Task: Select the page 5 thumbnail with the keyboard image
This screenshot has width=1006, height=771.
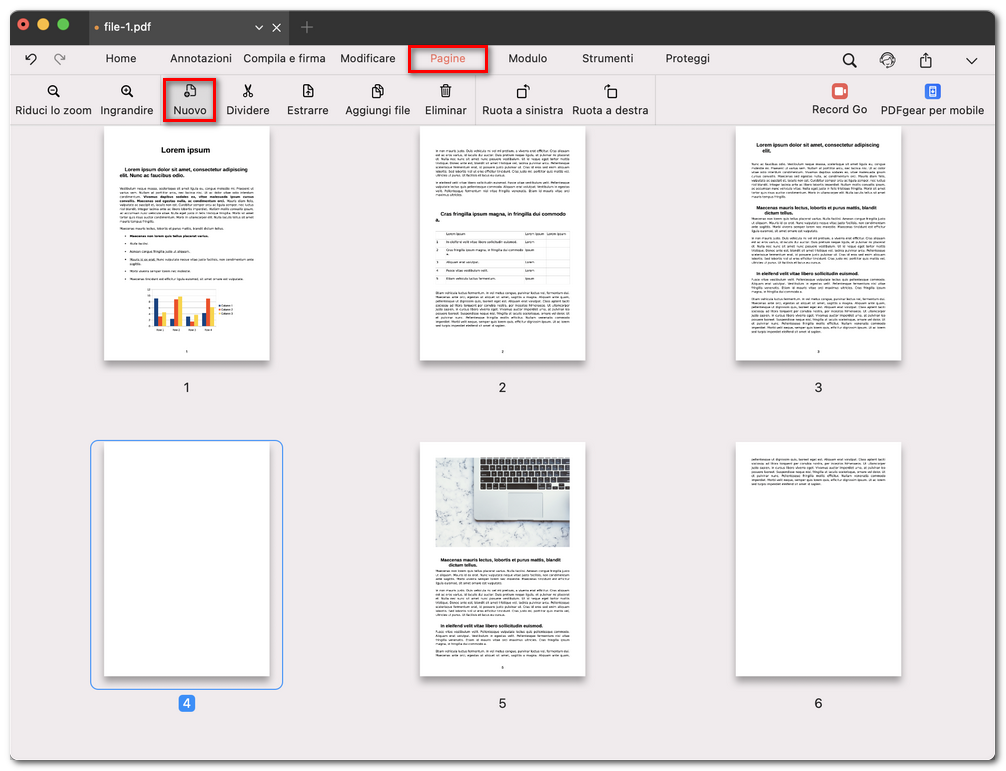Action: [502, 560]
